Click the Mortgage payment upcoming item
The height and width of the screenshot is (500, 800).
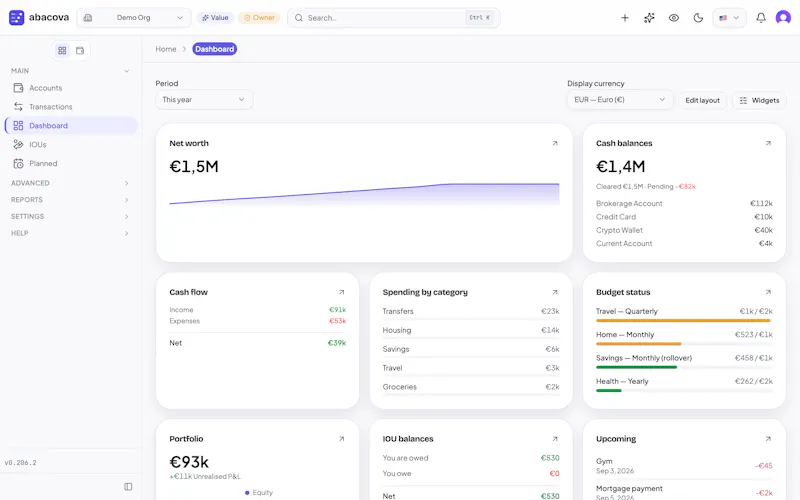[x=684, y=492]
